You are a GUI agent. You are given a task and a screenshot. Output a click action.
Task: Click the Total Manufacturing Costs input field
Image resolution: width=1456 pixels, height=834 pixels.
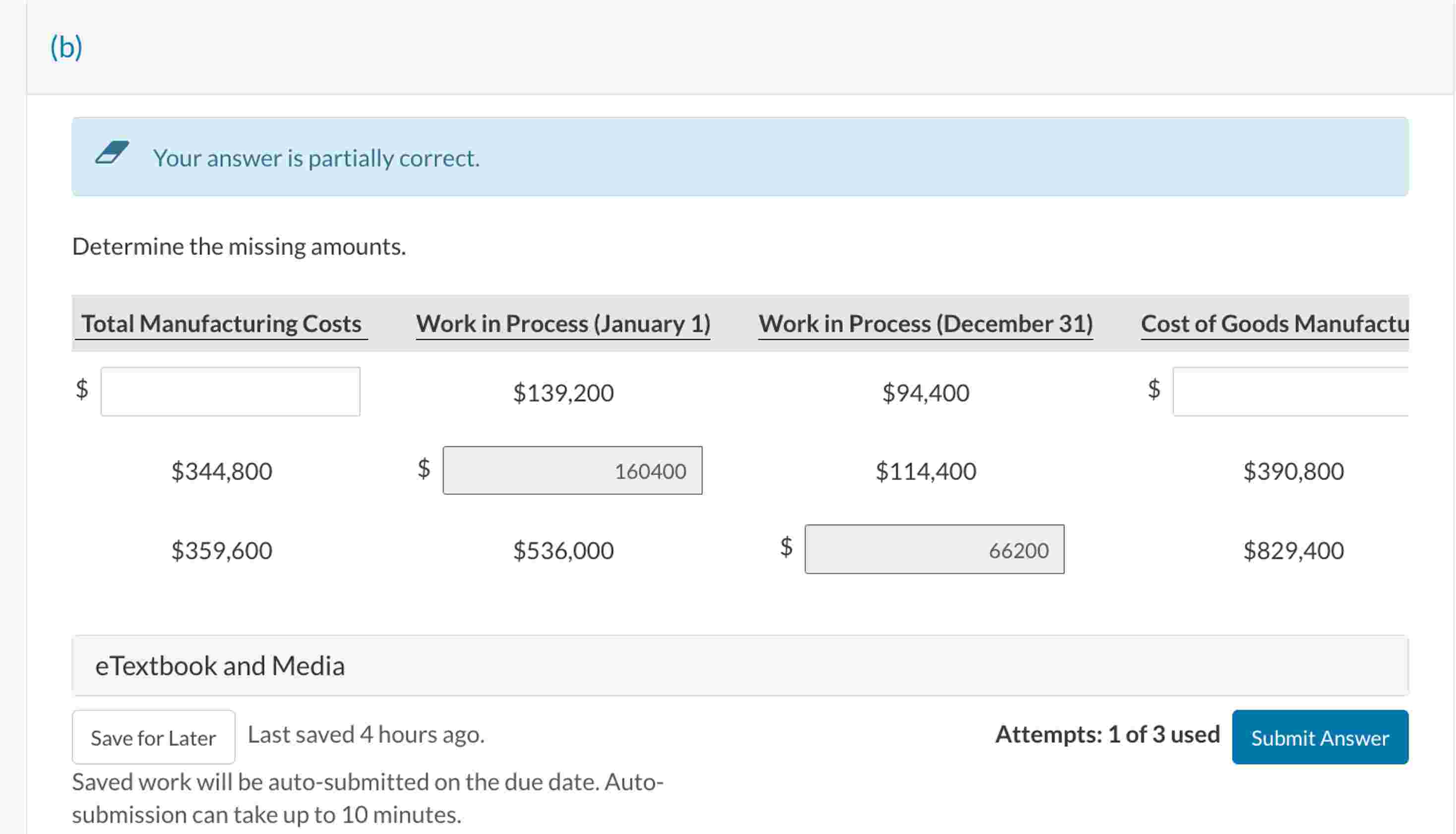point(230,392)
